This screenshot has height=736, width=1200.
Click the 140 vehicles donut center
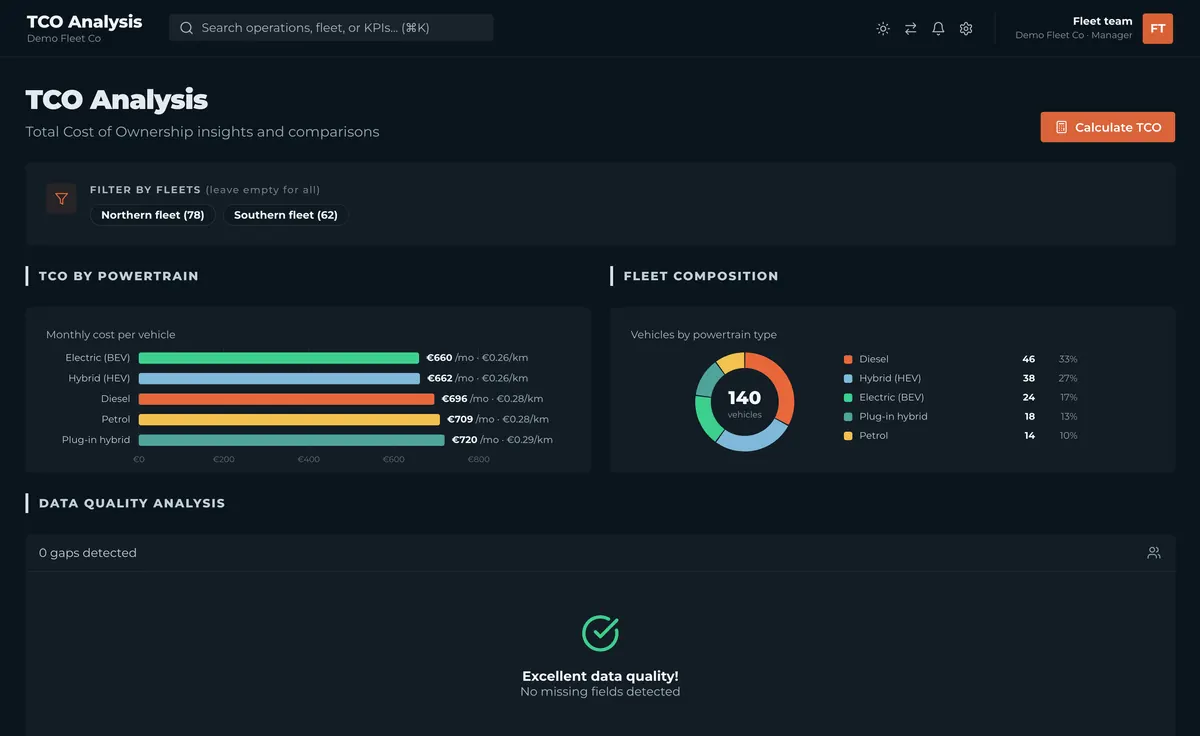745,402
